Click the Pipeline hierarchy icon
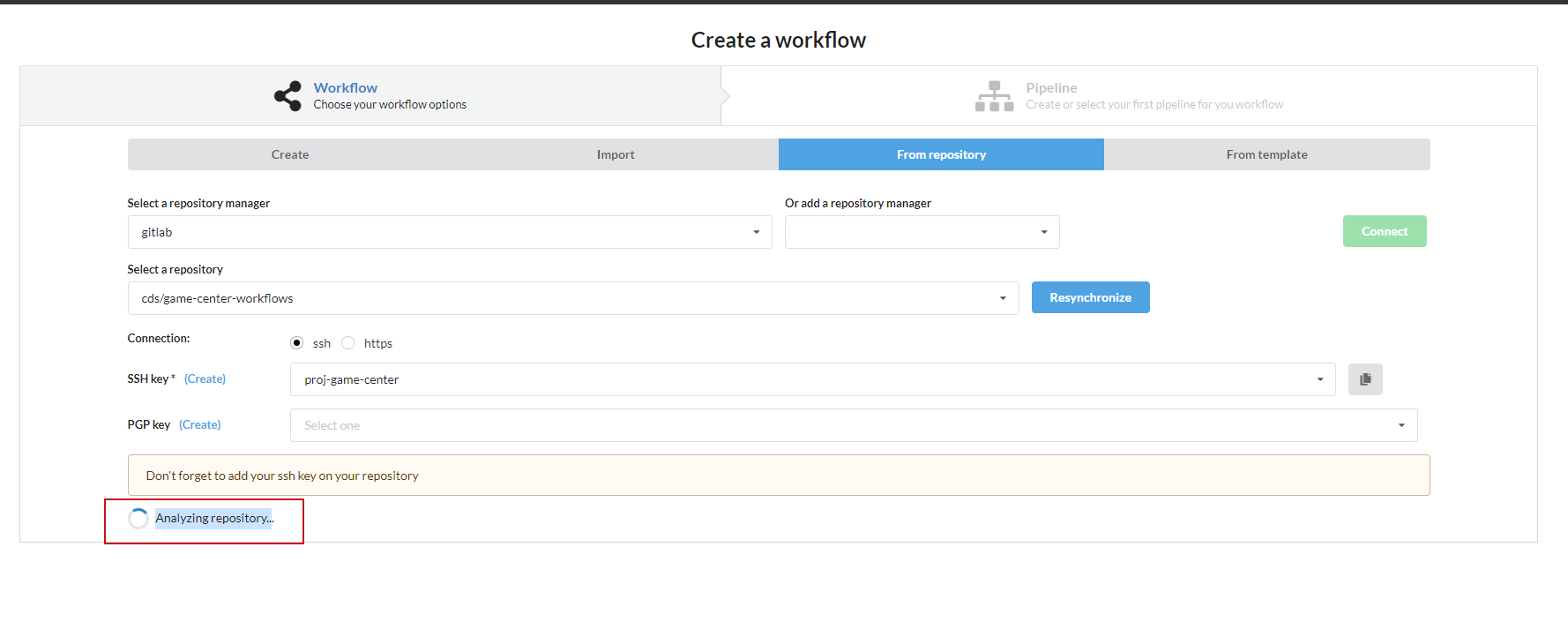 (994, 96)
